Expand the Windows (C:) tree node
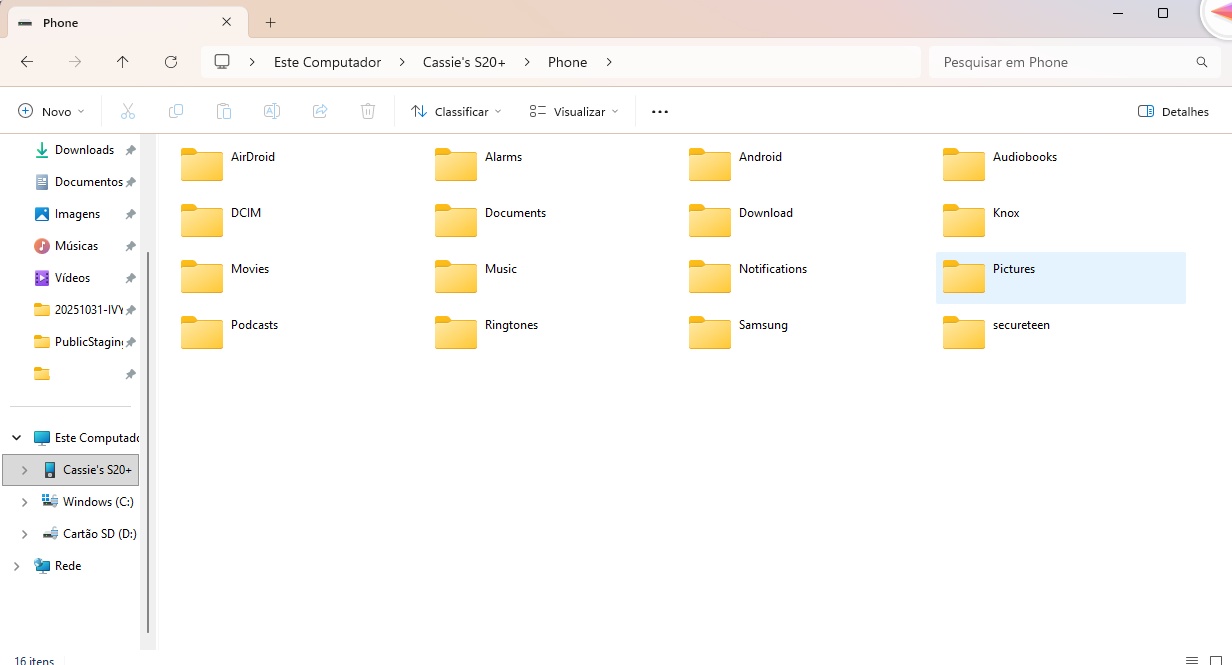The image size is (1232, 665). click(x=24, y=502)
